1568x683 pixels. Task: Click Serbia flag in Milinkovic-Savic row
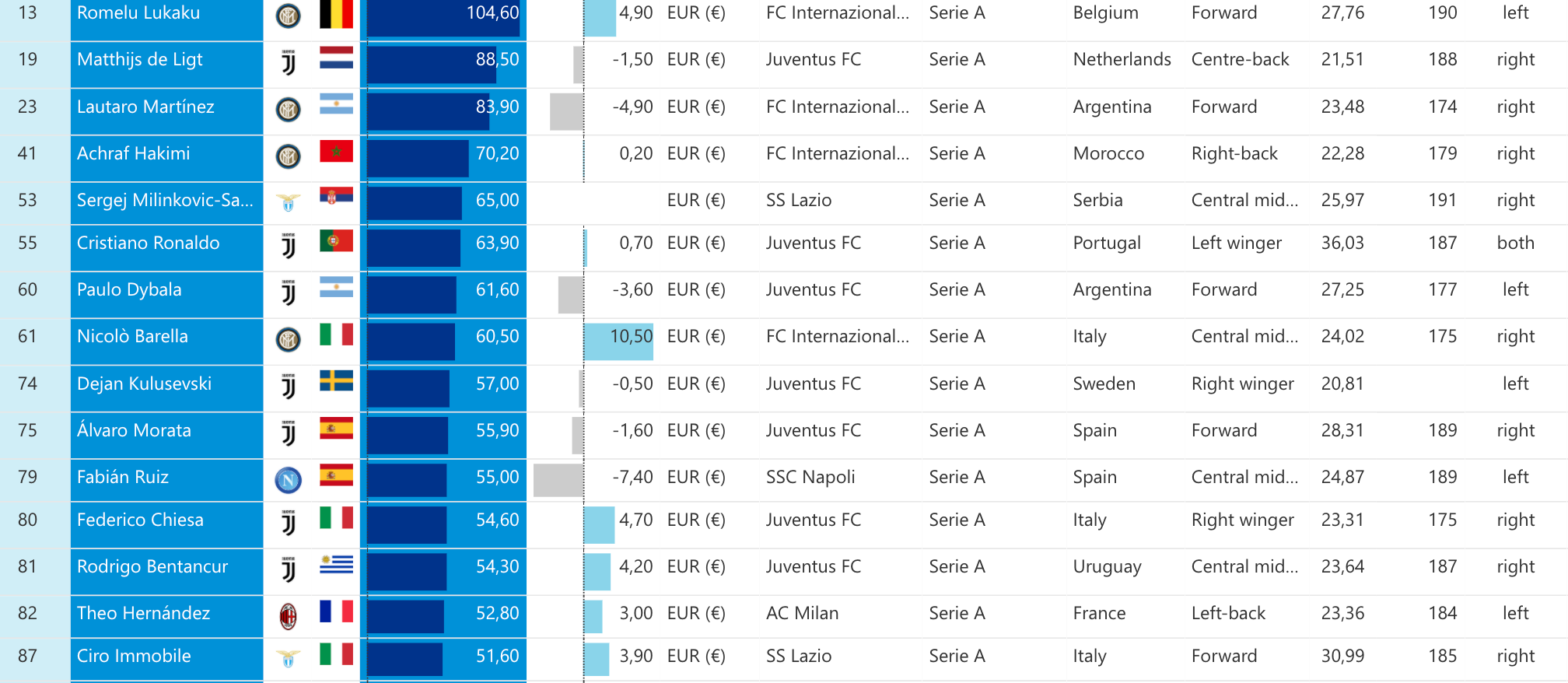pyautogui.click(x=336, y=197)
